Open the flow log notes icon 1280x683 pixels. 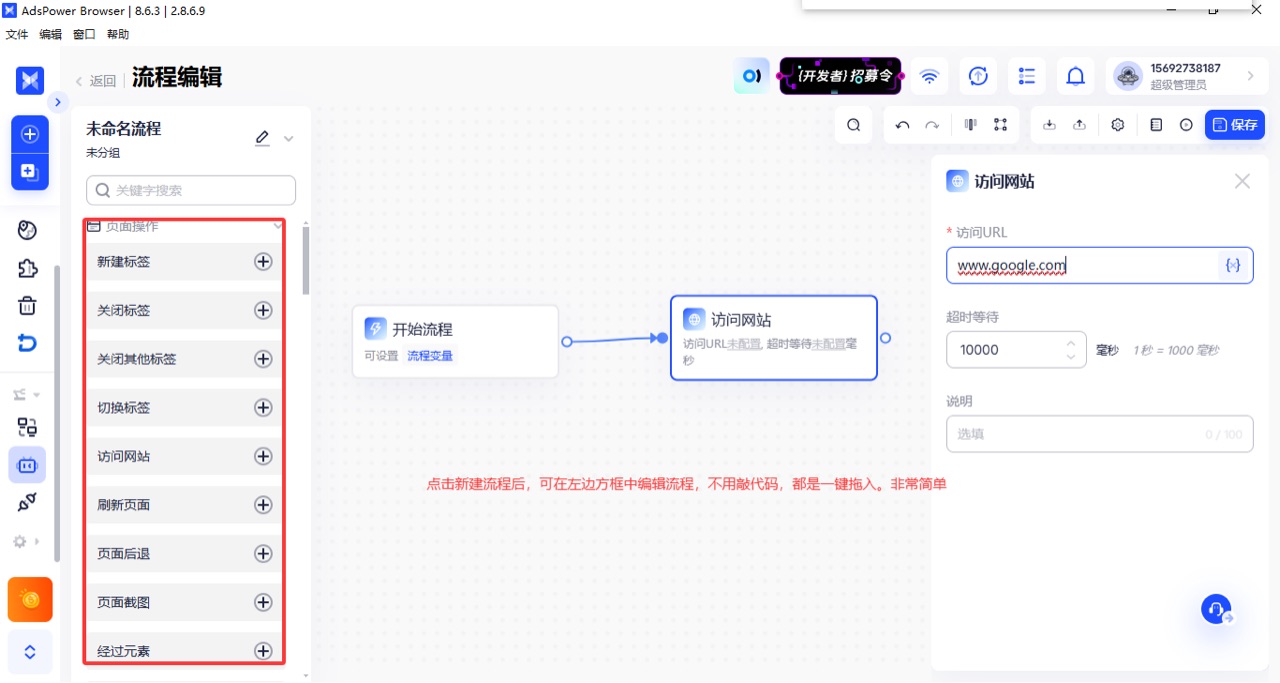tap(1156, 125)
